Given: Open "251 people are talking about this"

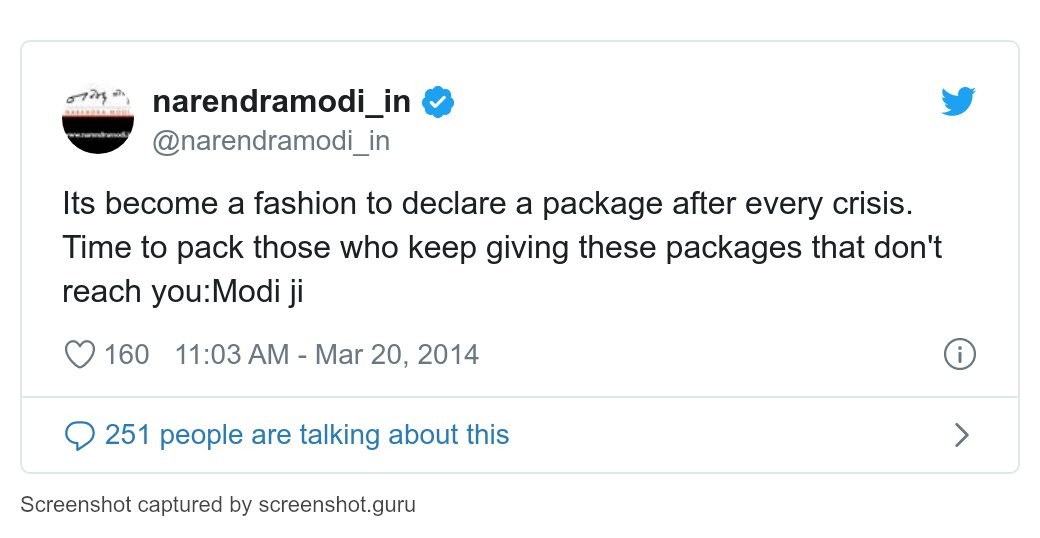Looking at the screenshot, I should (x=307, y=435).
